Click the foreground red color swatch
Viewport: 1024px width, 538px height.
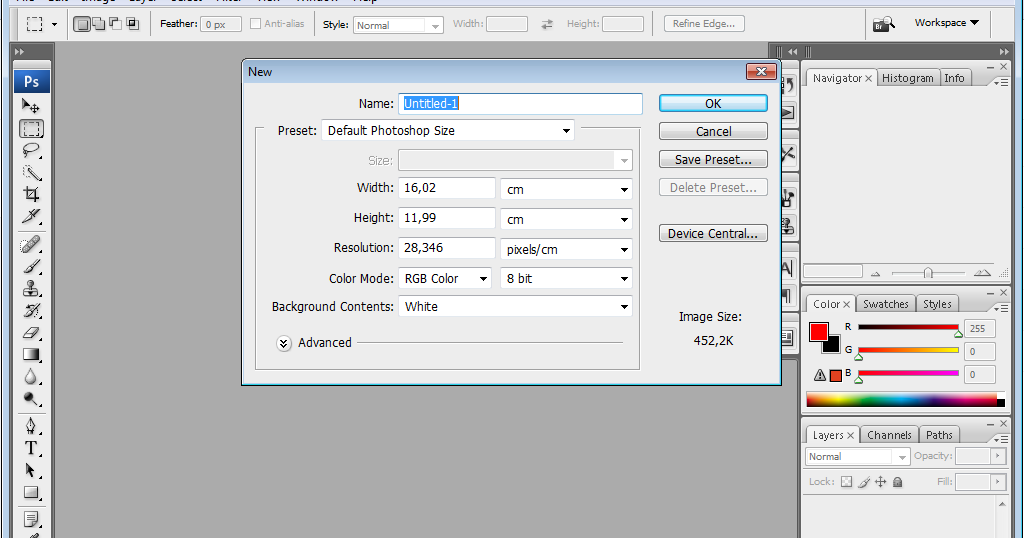(818, 332)
